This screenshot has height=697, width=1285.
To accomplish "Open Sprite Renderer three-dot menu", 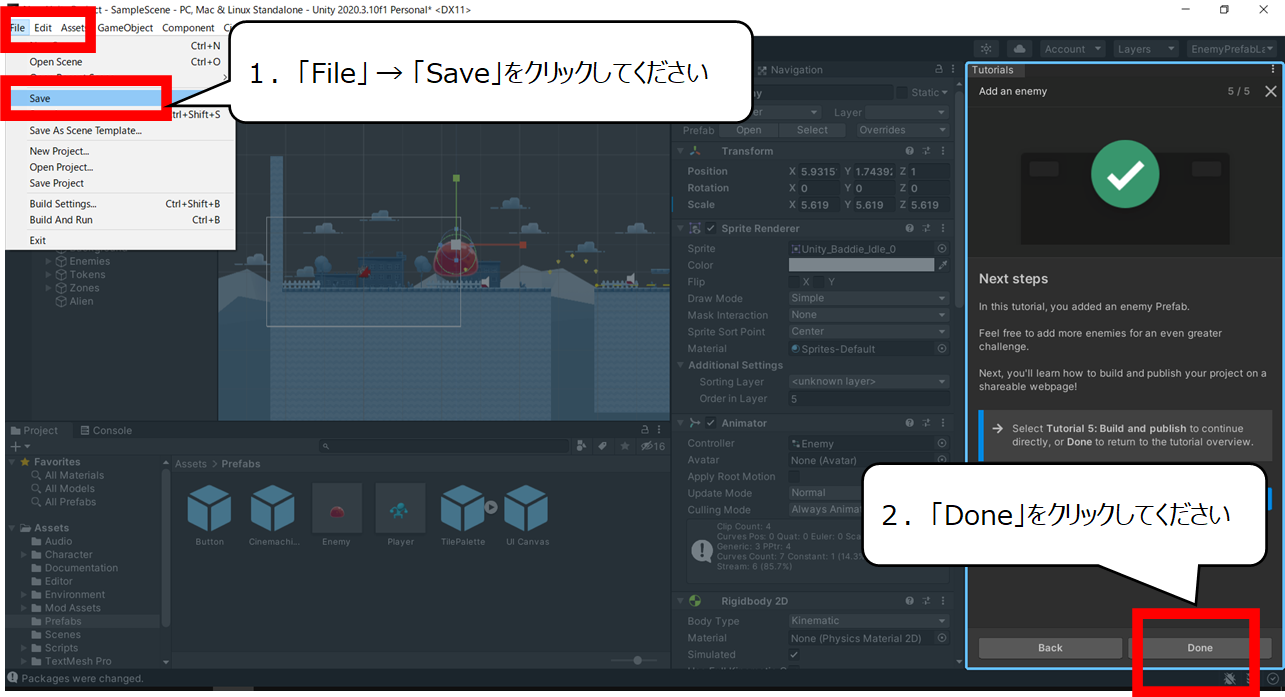I will (x=943, y=228).
